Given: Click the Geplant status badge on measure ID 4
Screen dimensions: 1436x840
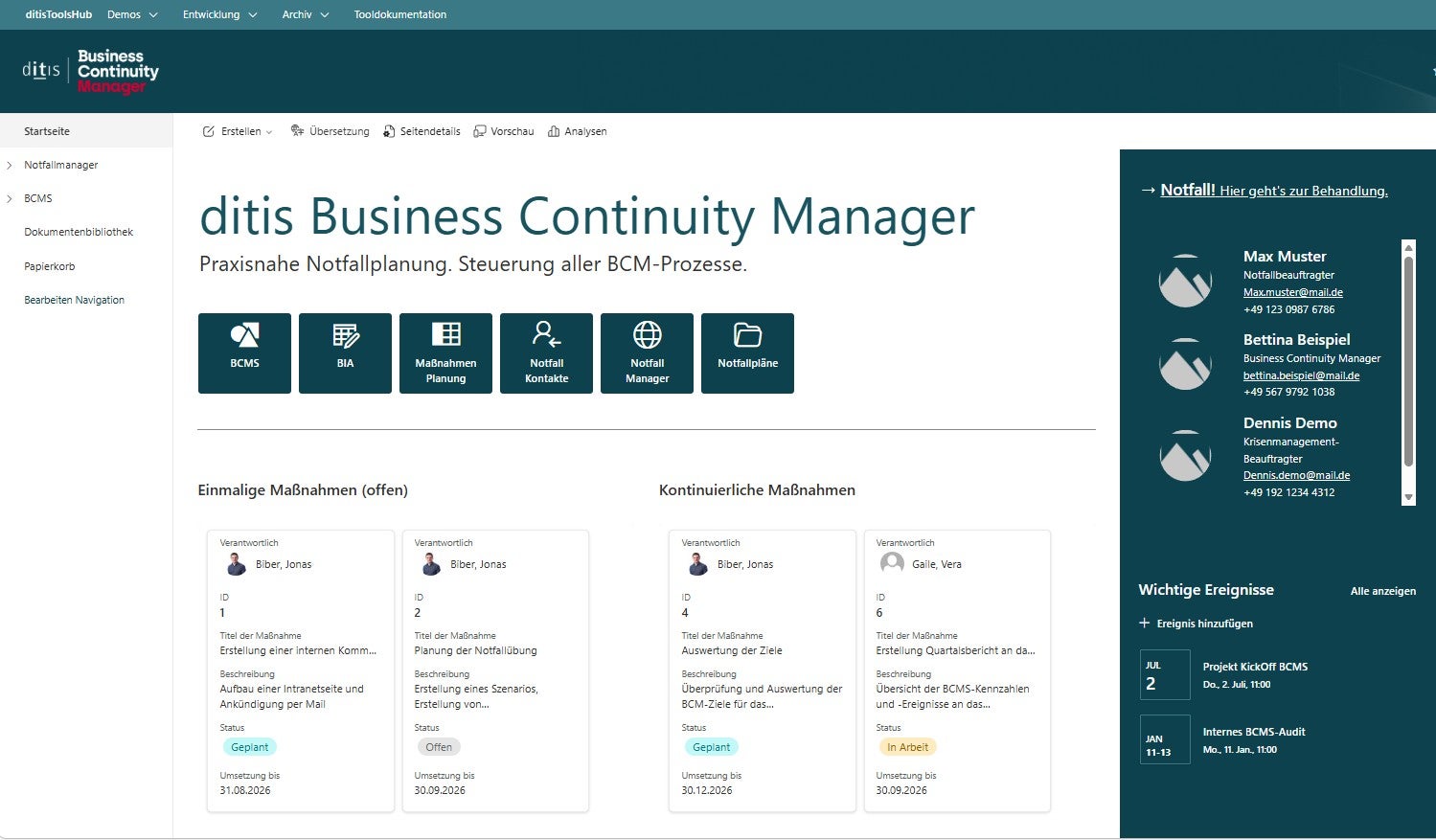Looking at the screenshot, I should point(711,747).
